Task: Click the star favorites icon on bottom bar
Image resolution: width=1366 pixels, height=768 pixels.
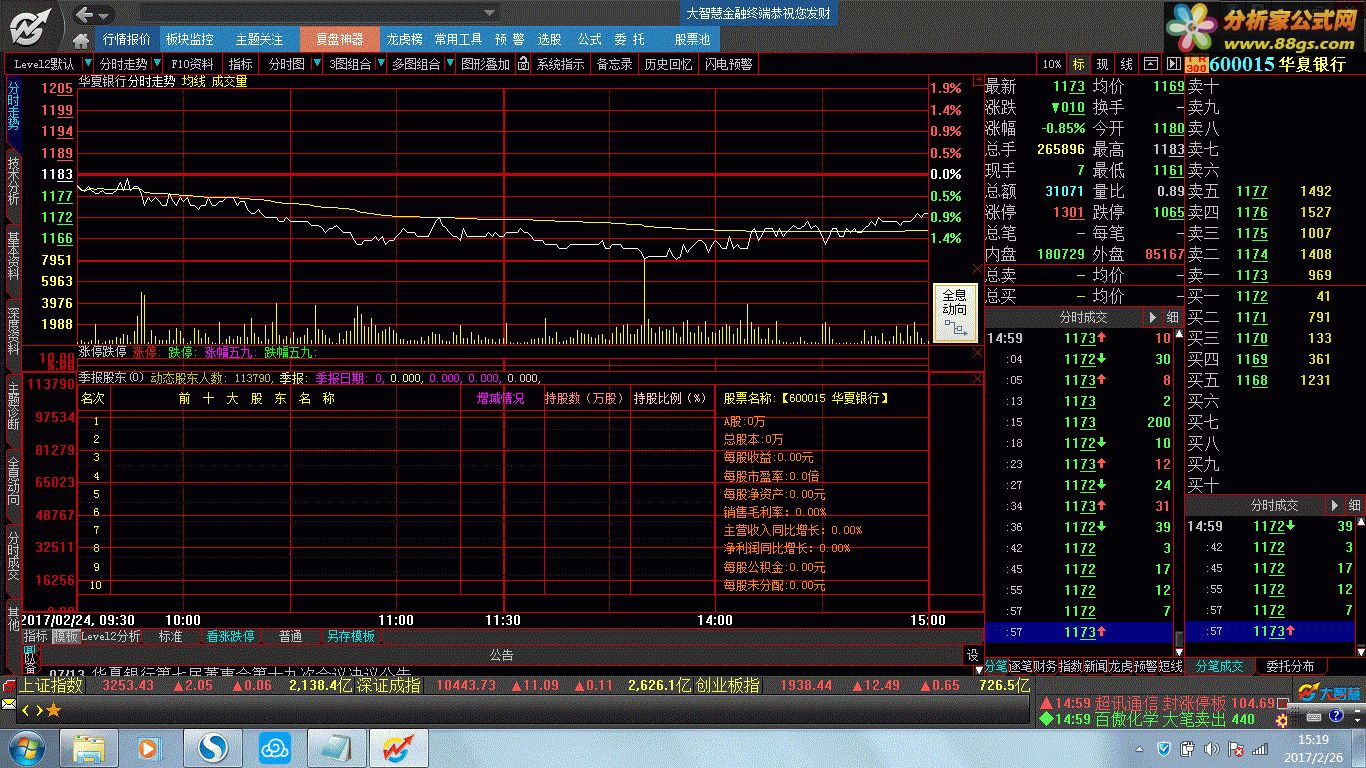Action: (54, 710)
